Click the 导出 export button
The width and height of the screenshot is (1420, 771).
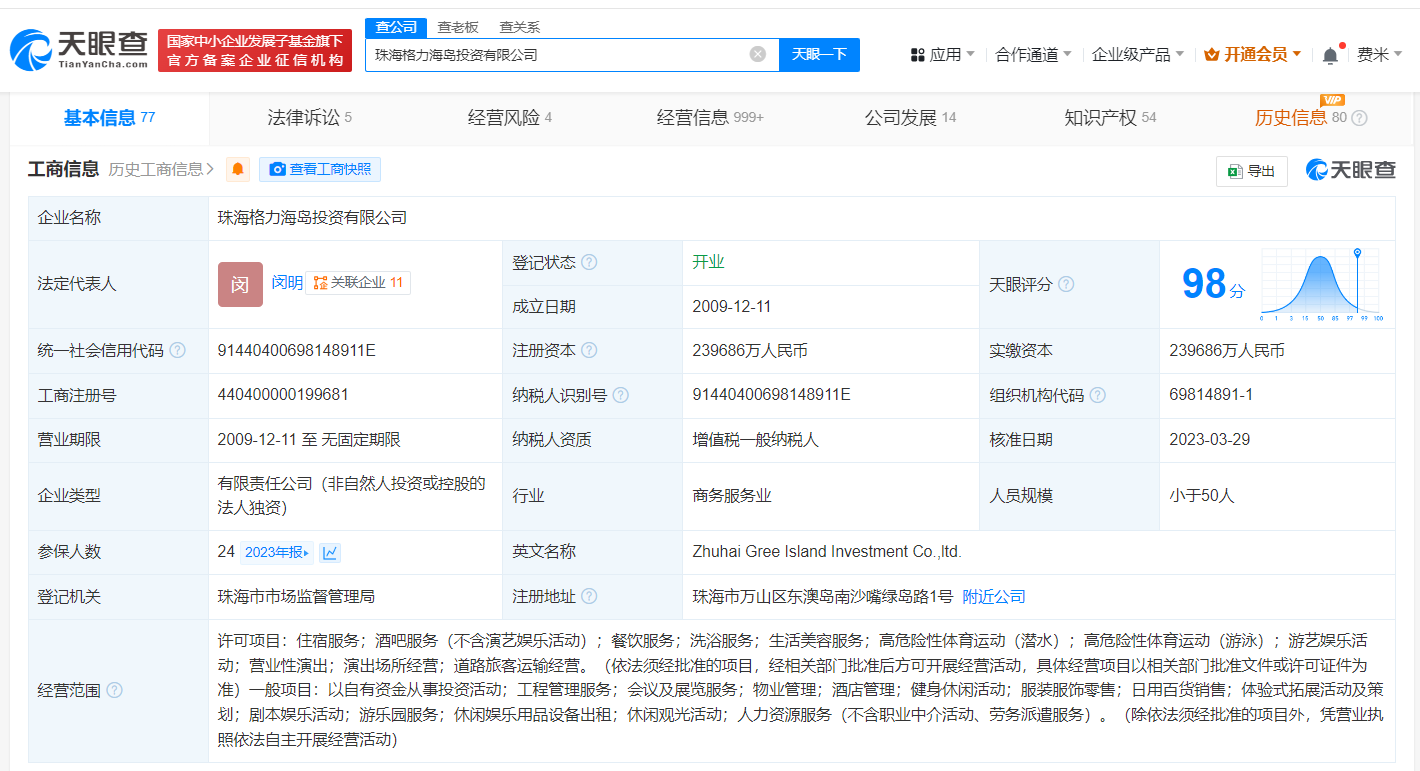[1251, 171]
